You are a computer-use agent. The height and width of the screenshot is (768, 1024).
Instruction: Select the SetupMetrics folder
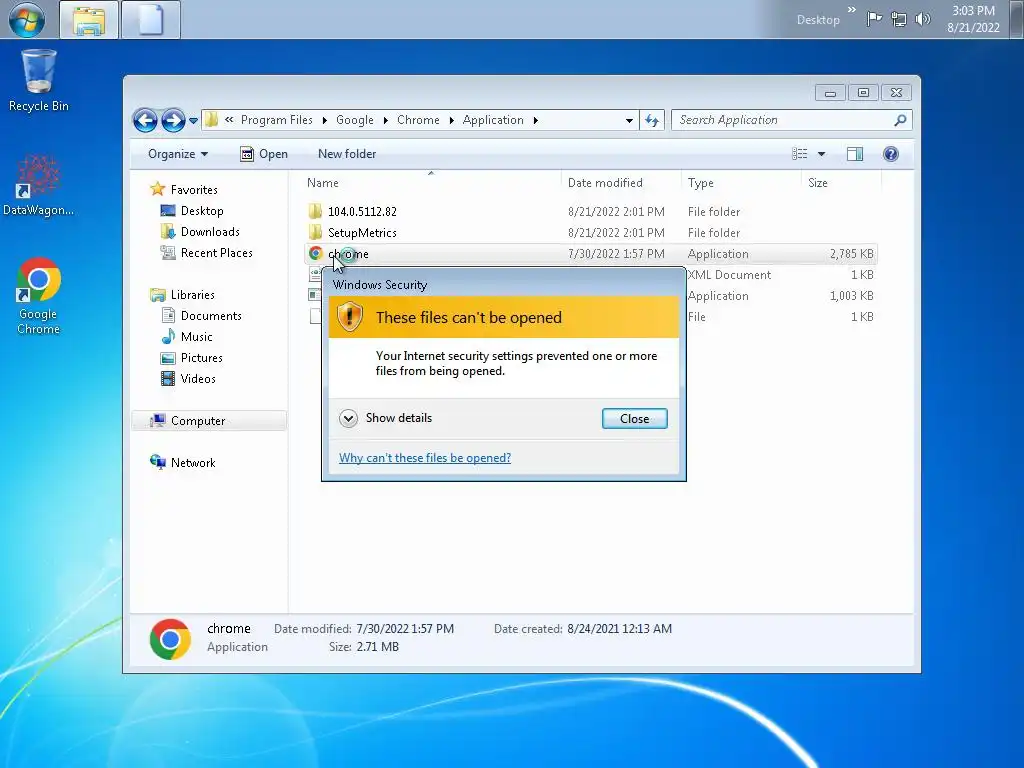(362, 232)
